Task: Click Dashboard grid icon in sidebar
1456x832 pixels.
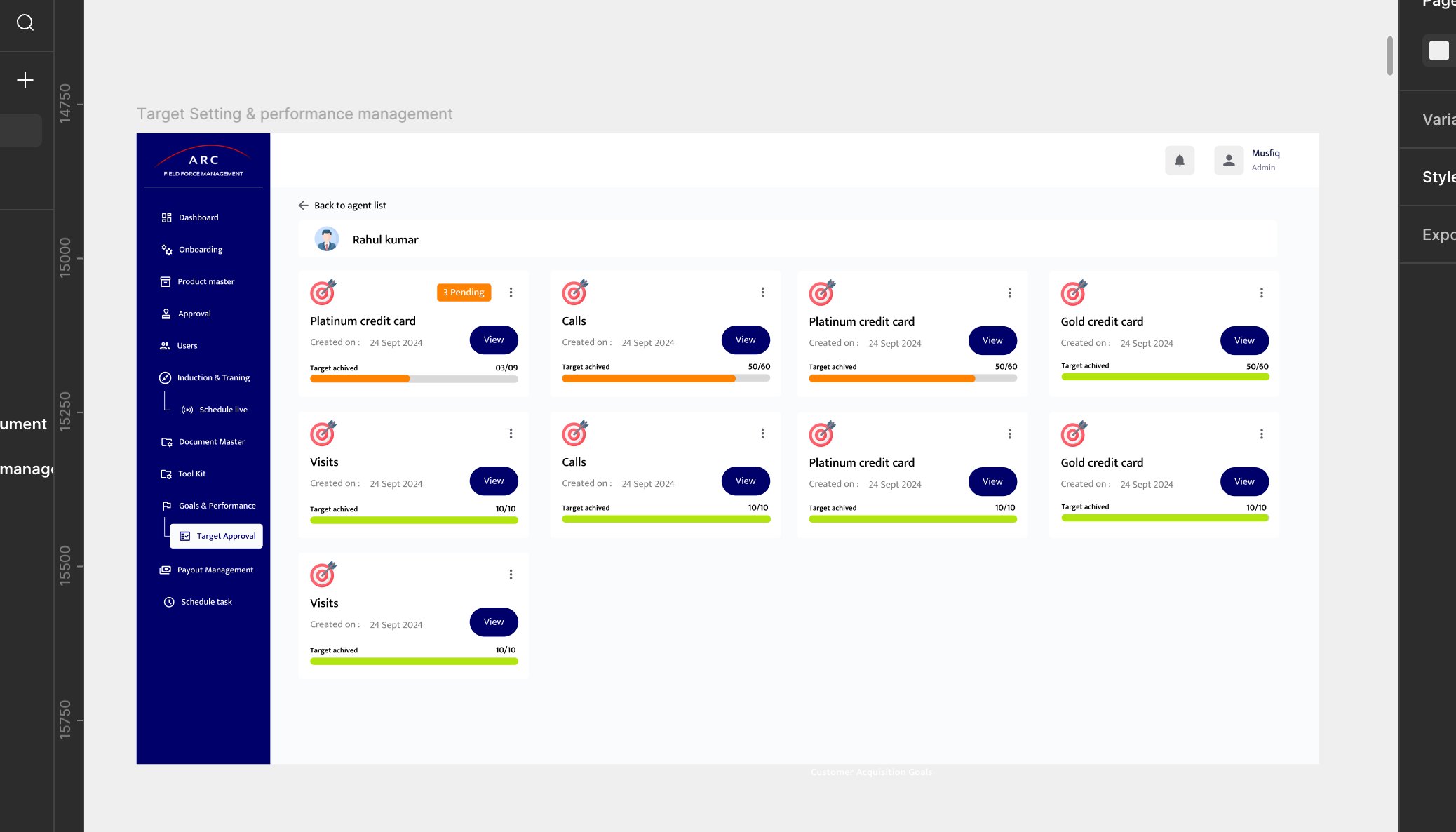Action: coord(166,217)
